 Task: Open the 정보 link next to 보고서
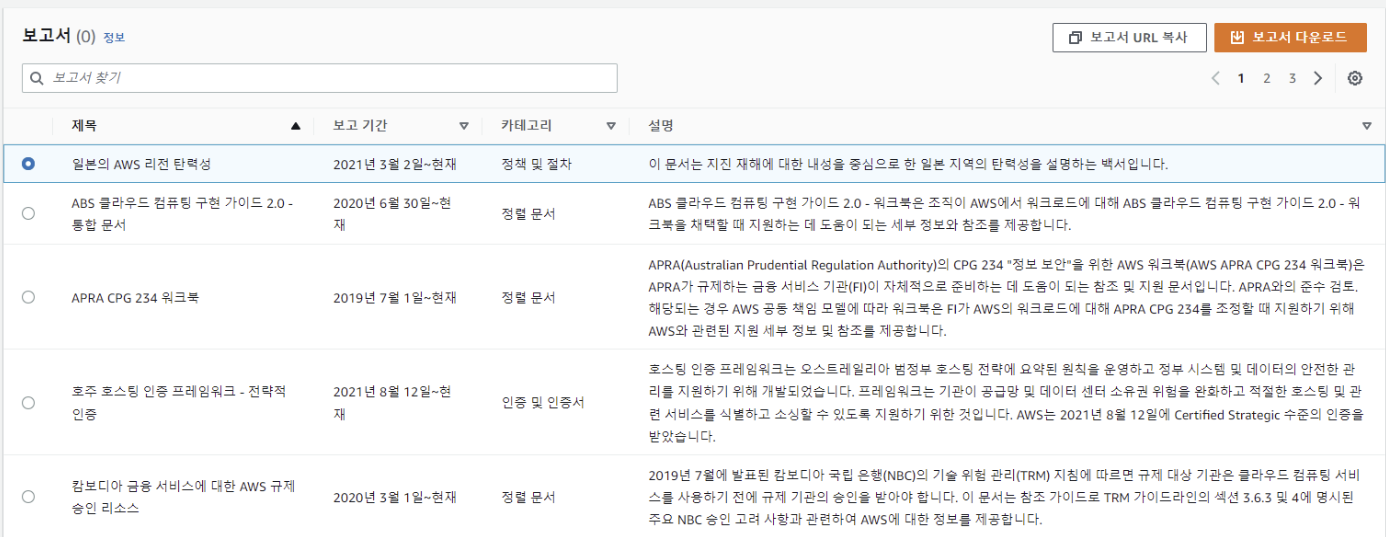pyautogui.click(x=114, y=37)
